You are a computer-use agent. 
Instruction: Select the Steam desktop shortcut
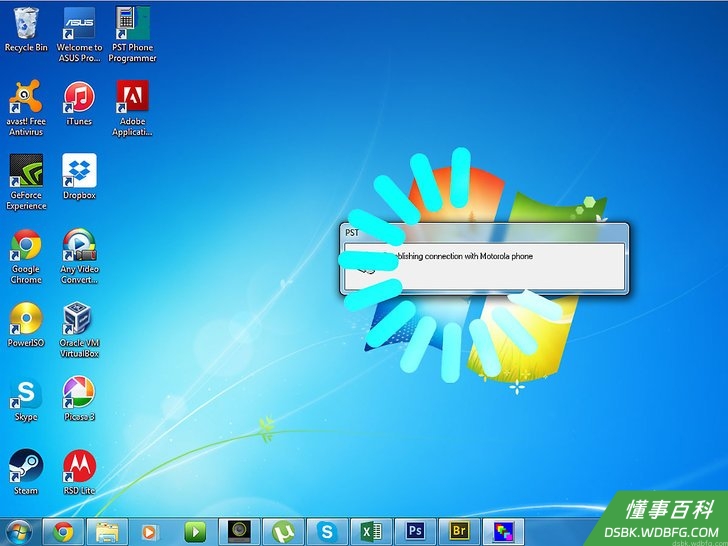coord(26,472)
